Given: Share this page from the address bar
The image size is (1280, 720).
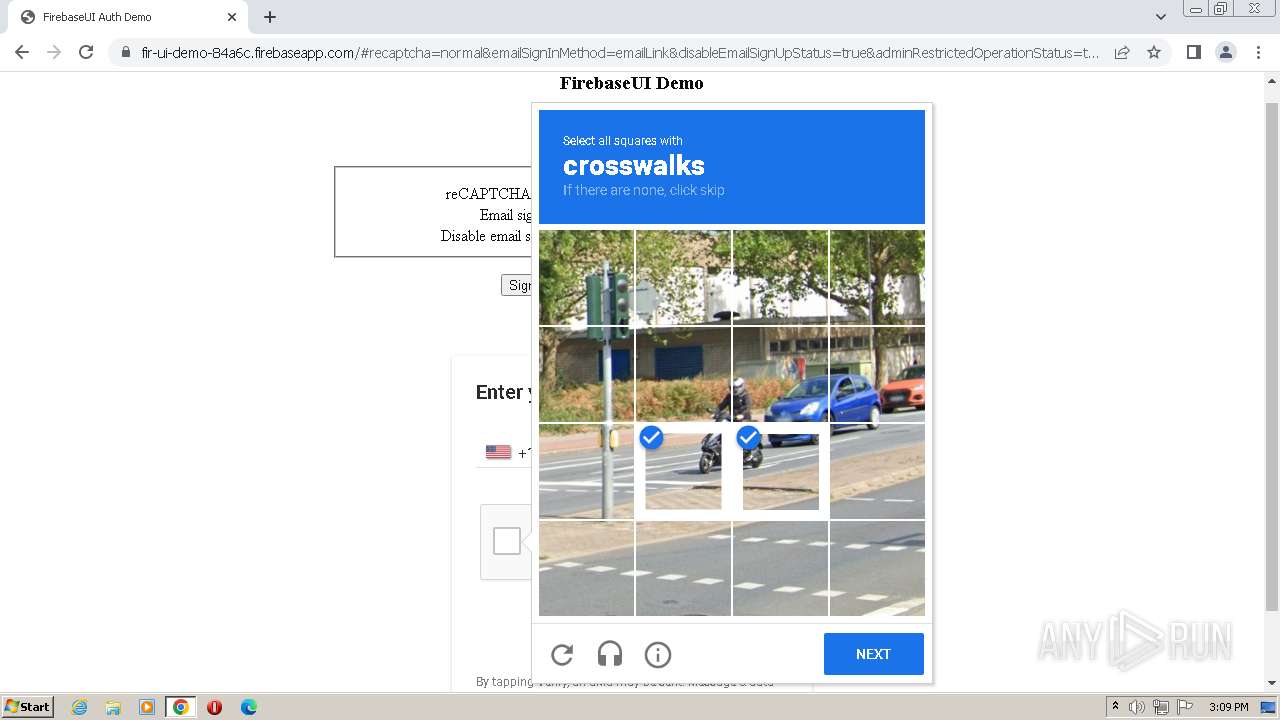Looking at the screenshot, I should point(1122,52).
